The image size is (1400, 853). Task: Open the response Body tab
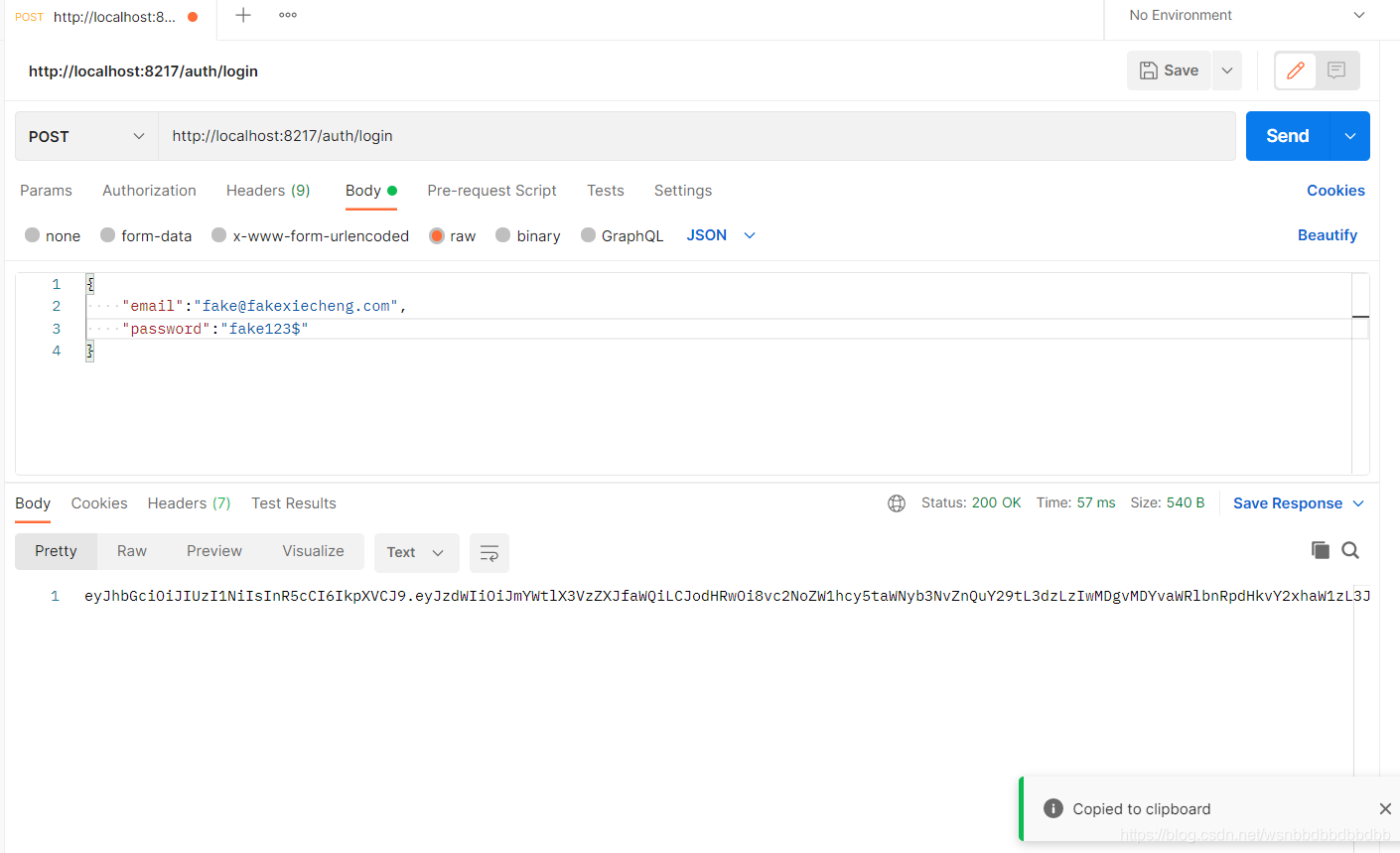tap(33, 503)
